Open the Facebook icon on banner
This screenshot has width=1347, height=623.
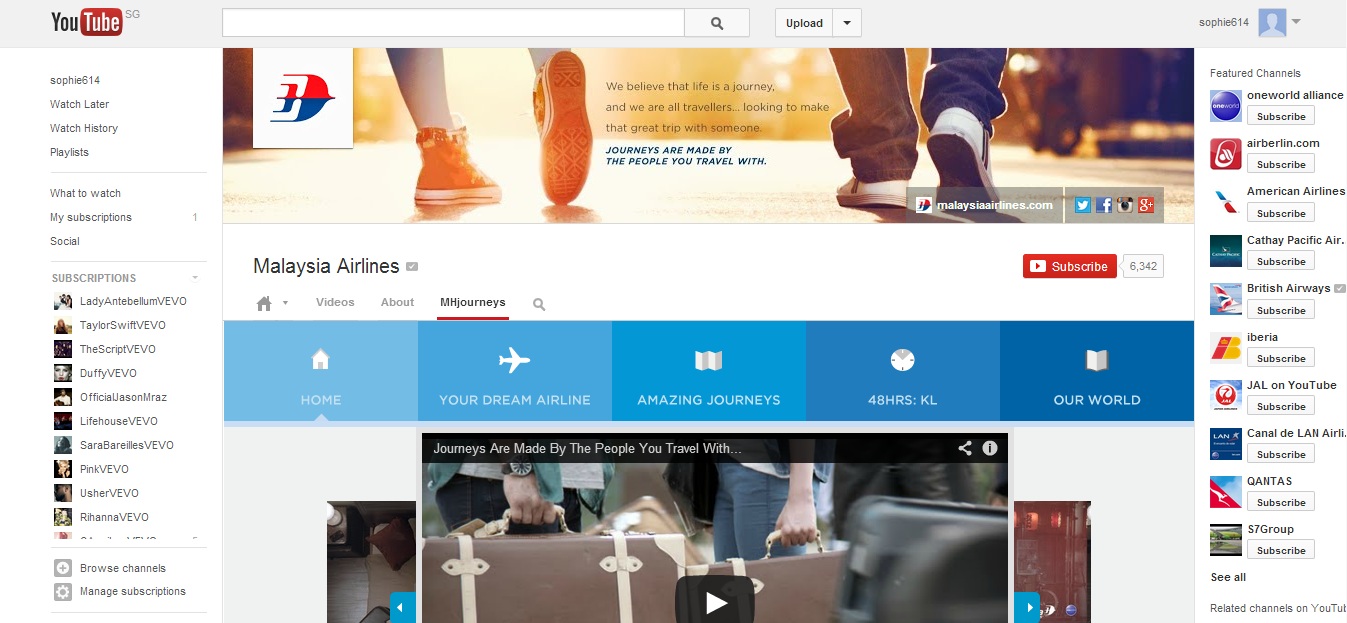1103,205
